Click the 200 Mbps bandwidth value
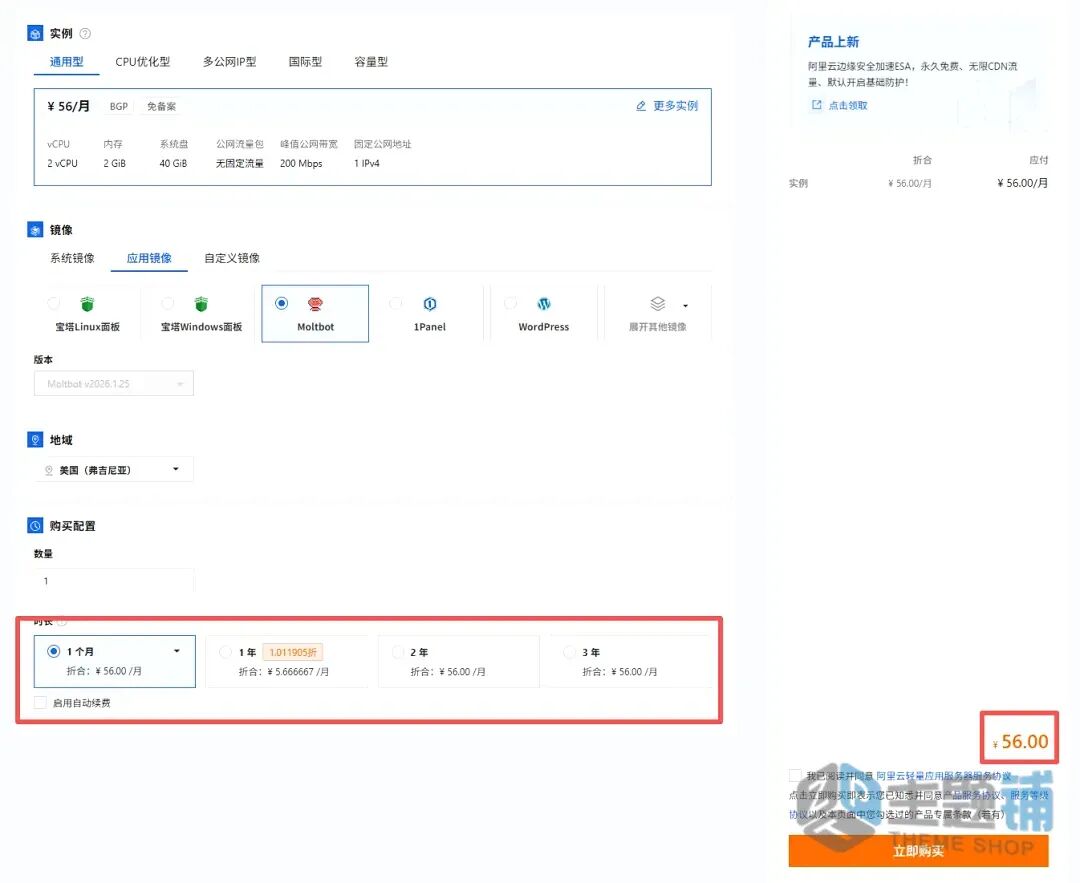Screen dimensions: 1080x883 301,163
